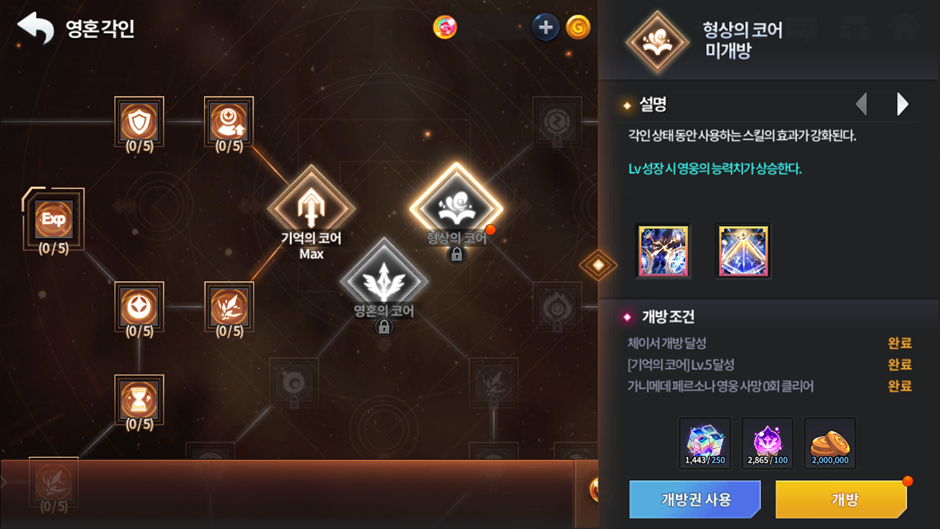Tap the rainbow cube material 1,443/250

(705, 443)
